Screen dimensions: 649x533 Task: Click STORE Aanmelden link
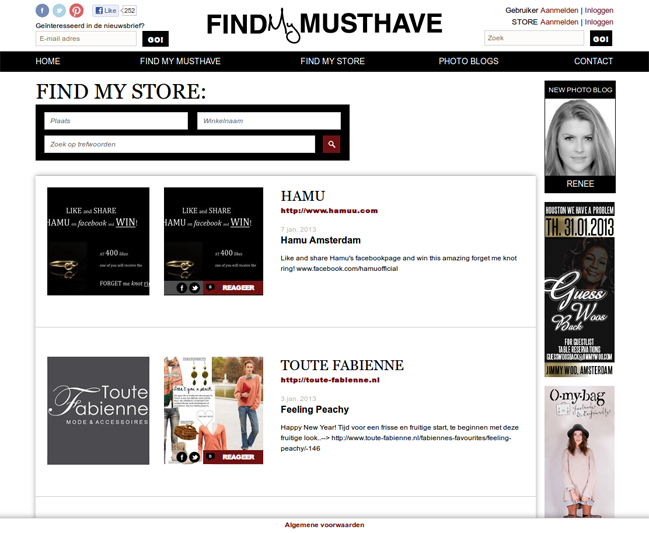[559, 22]
